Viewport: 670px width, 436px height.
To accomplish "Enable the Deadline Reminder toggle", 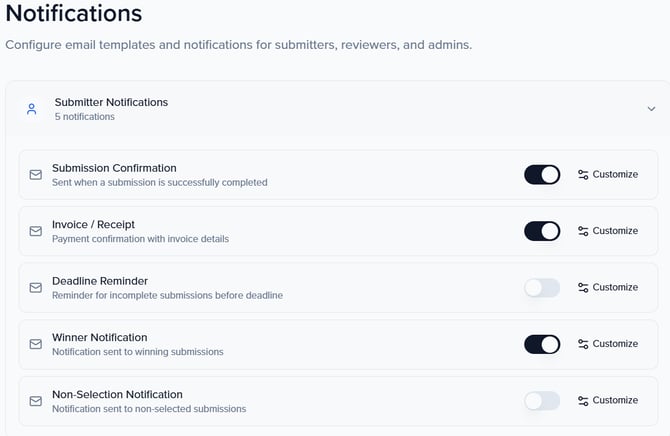I will [x=542, y=288].
